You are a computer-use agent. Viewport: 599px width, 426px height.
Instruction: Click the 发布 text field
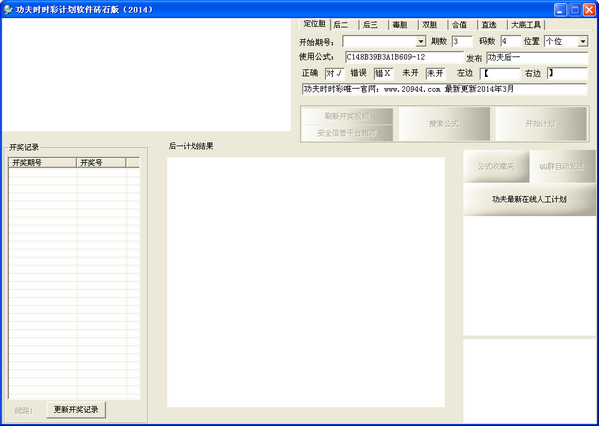pos(537,58)
